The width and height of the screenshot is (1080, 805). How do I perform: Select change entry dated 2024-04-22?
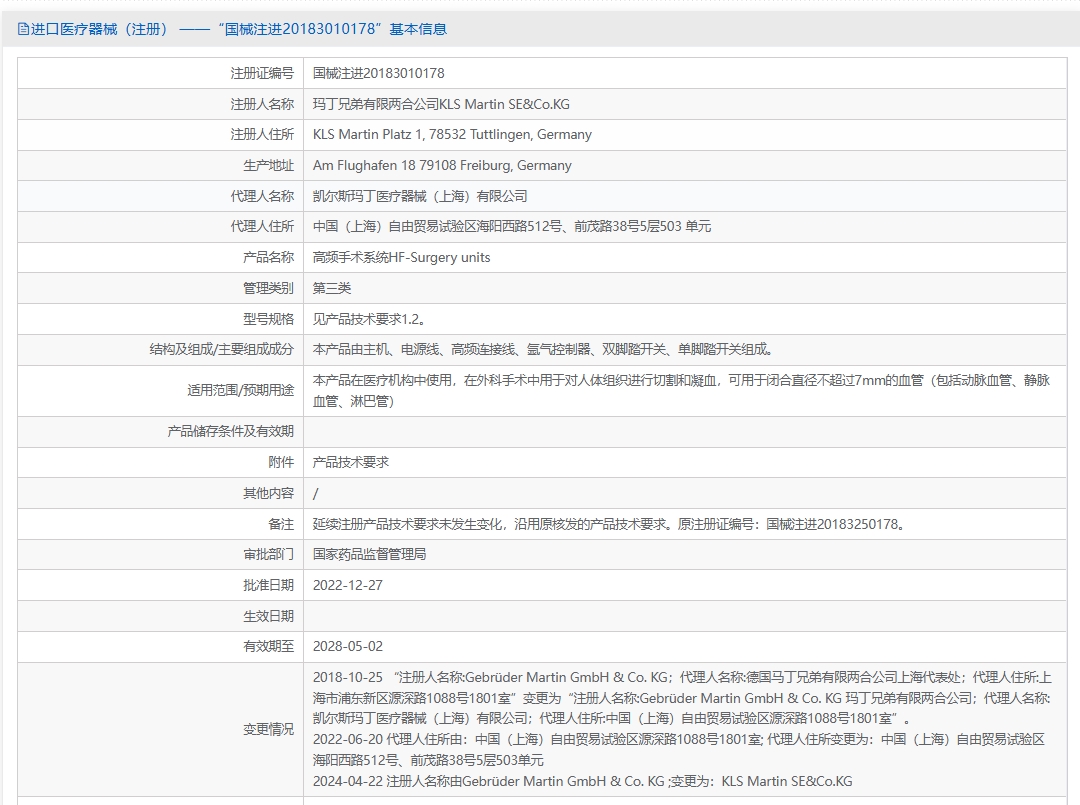tap(583, 782)
